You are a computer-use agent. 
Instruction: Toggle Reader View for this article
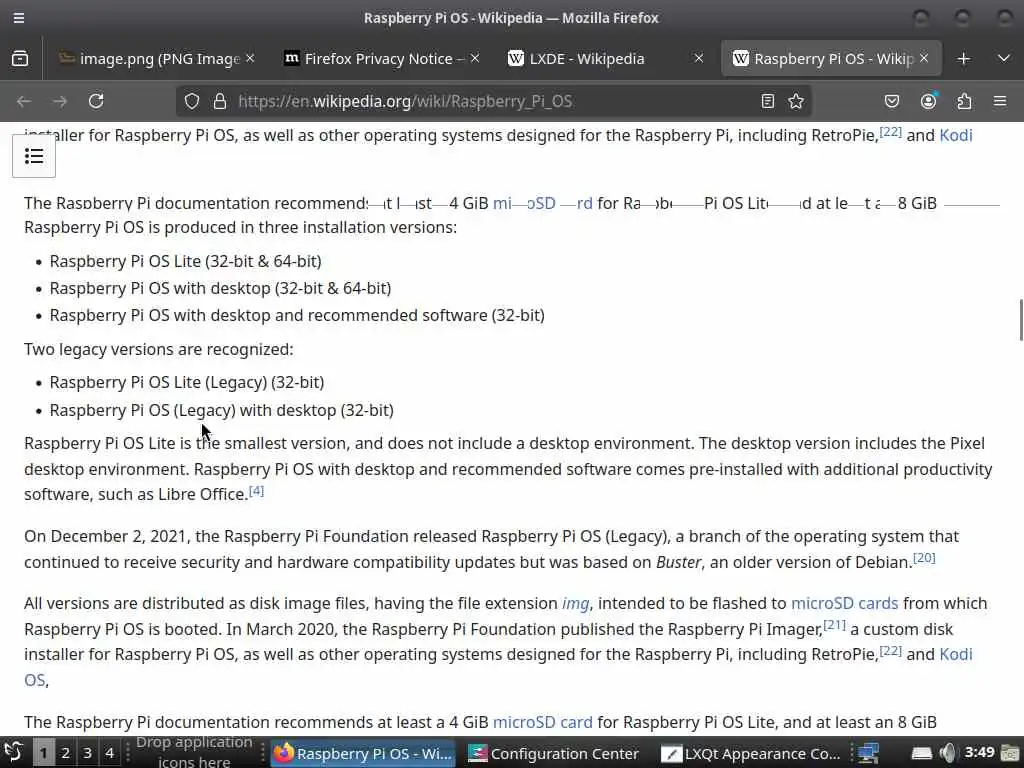767,101
